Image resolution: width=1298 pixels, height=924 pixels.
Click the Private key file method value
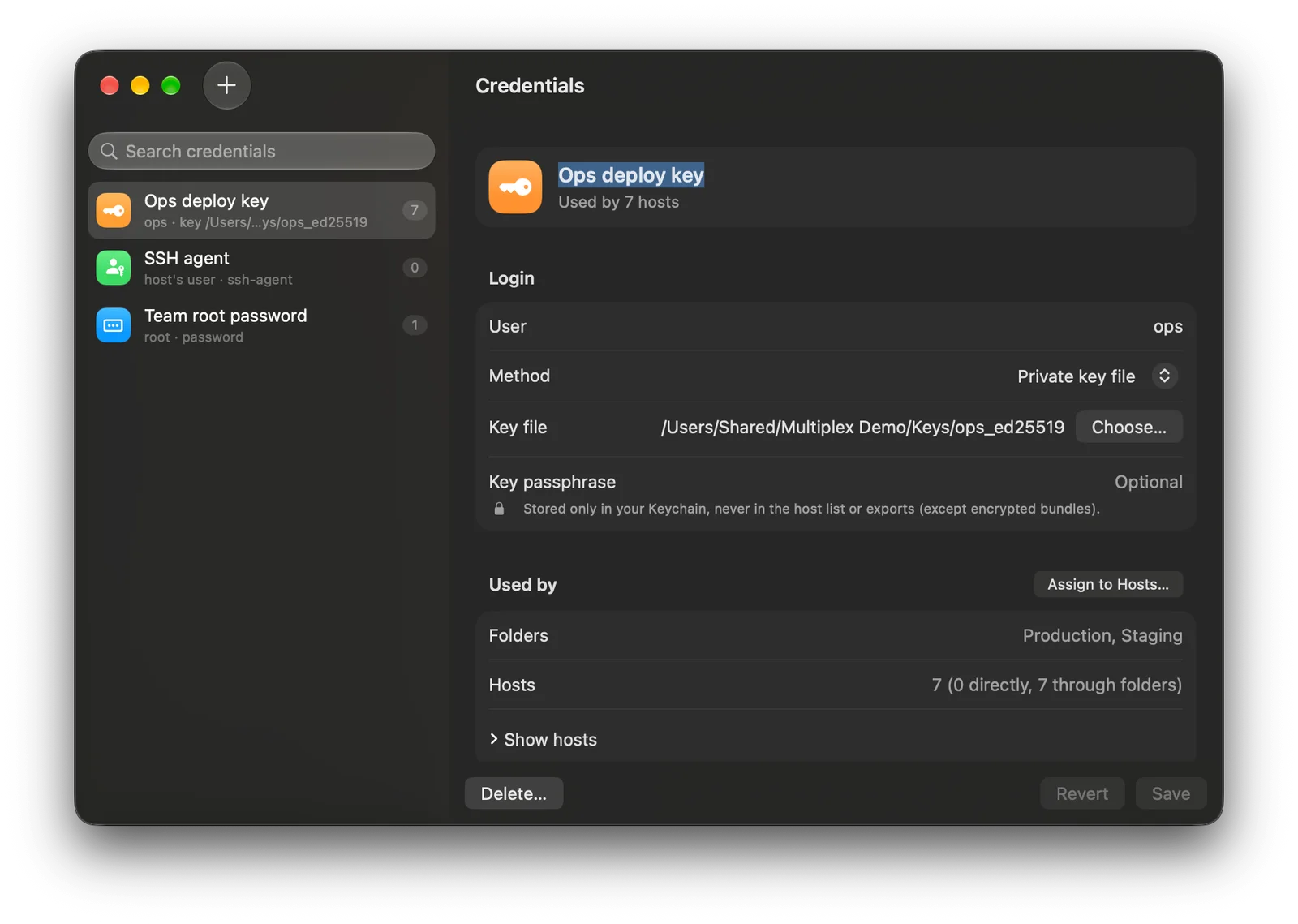(x=1076, y=376)
